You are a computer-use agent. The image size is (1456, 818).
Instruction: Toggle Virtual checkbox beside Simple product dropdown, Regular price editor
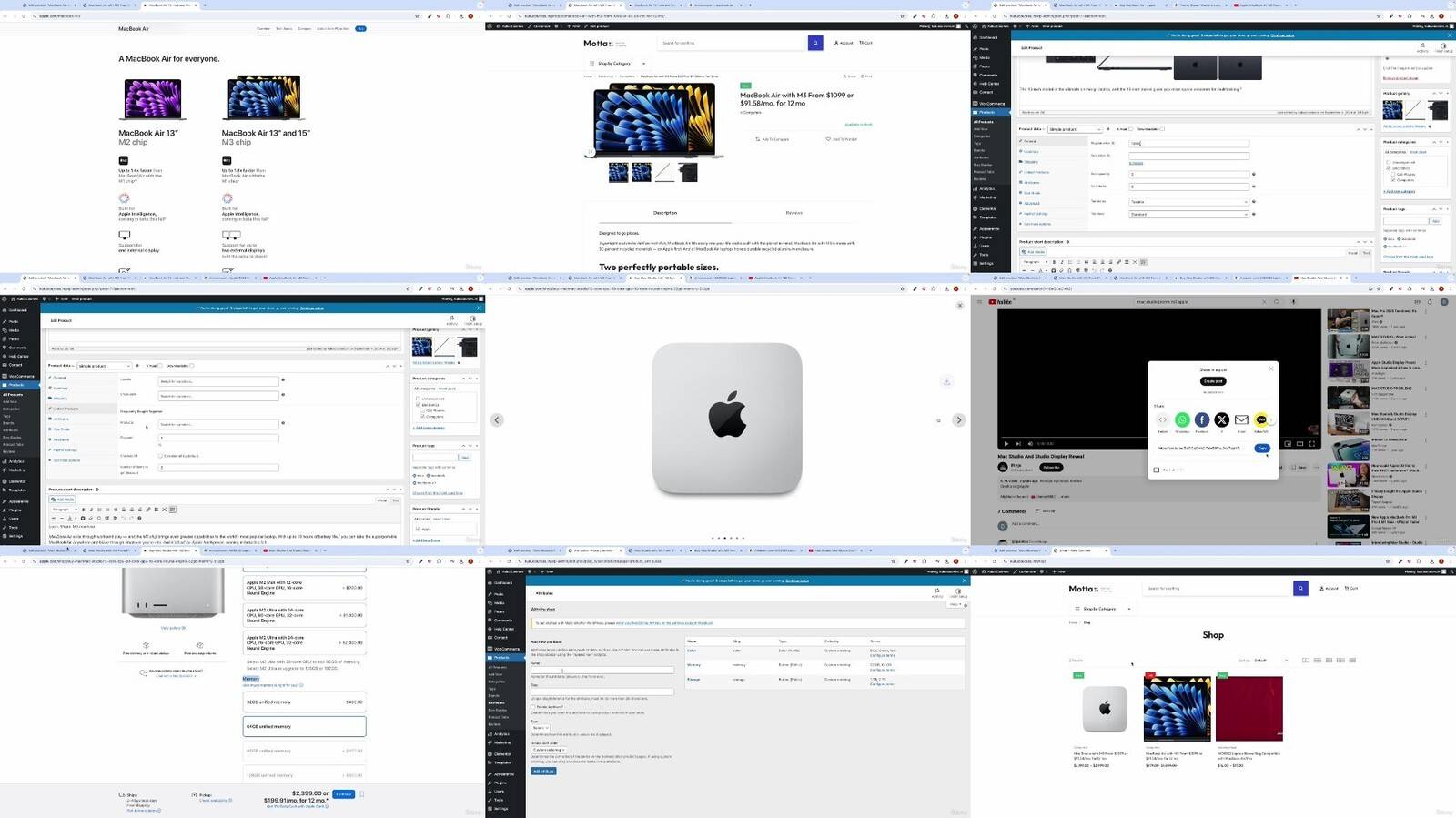pos(1131,129)
